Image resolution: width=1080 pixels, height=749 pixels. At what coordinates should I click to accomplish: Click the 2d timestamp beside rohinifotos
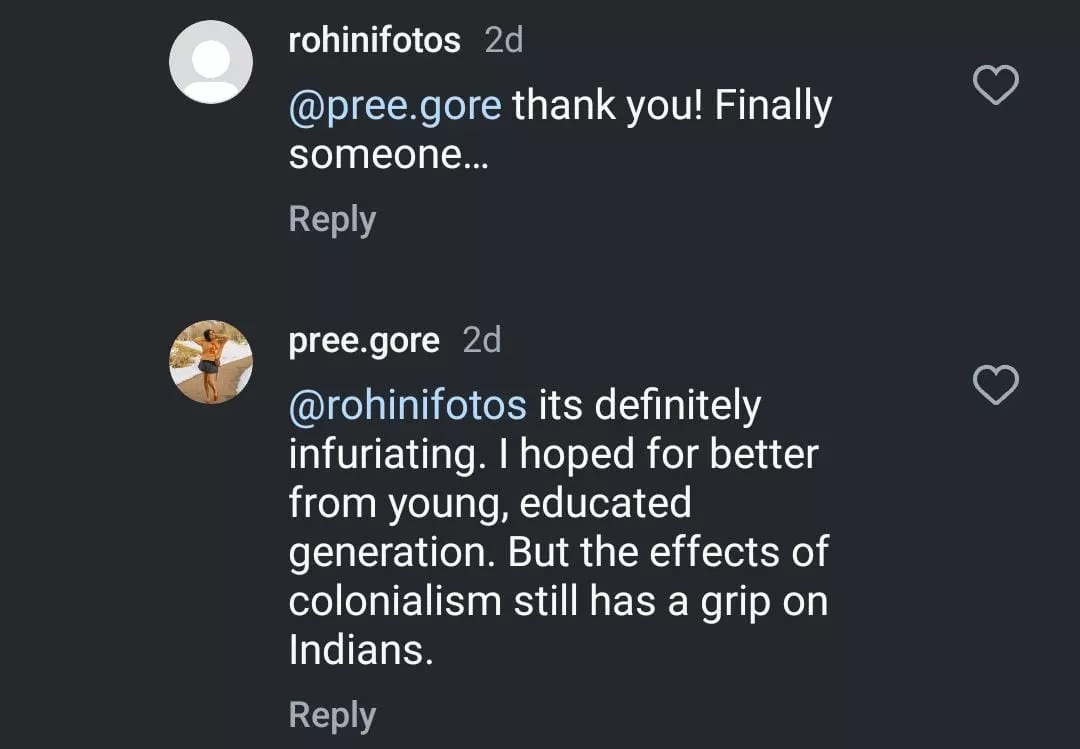(x=503, y=41)
